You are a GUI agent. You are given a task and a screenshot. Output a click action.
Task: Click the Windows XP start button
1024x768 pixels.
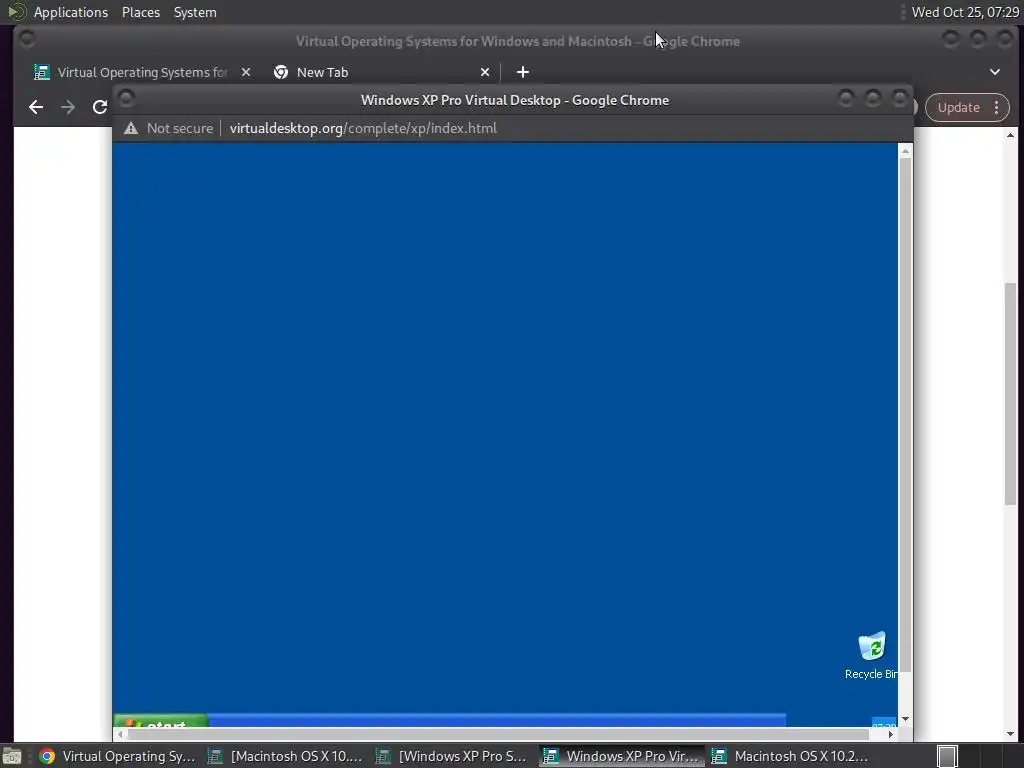[x=161, y=721]
